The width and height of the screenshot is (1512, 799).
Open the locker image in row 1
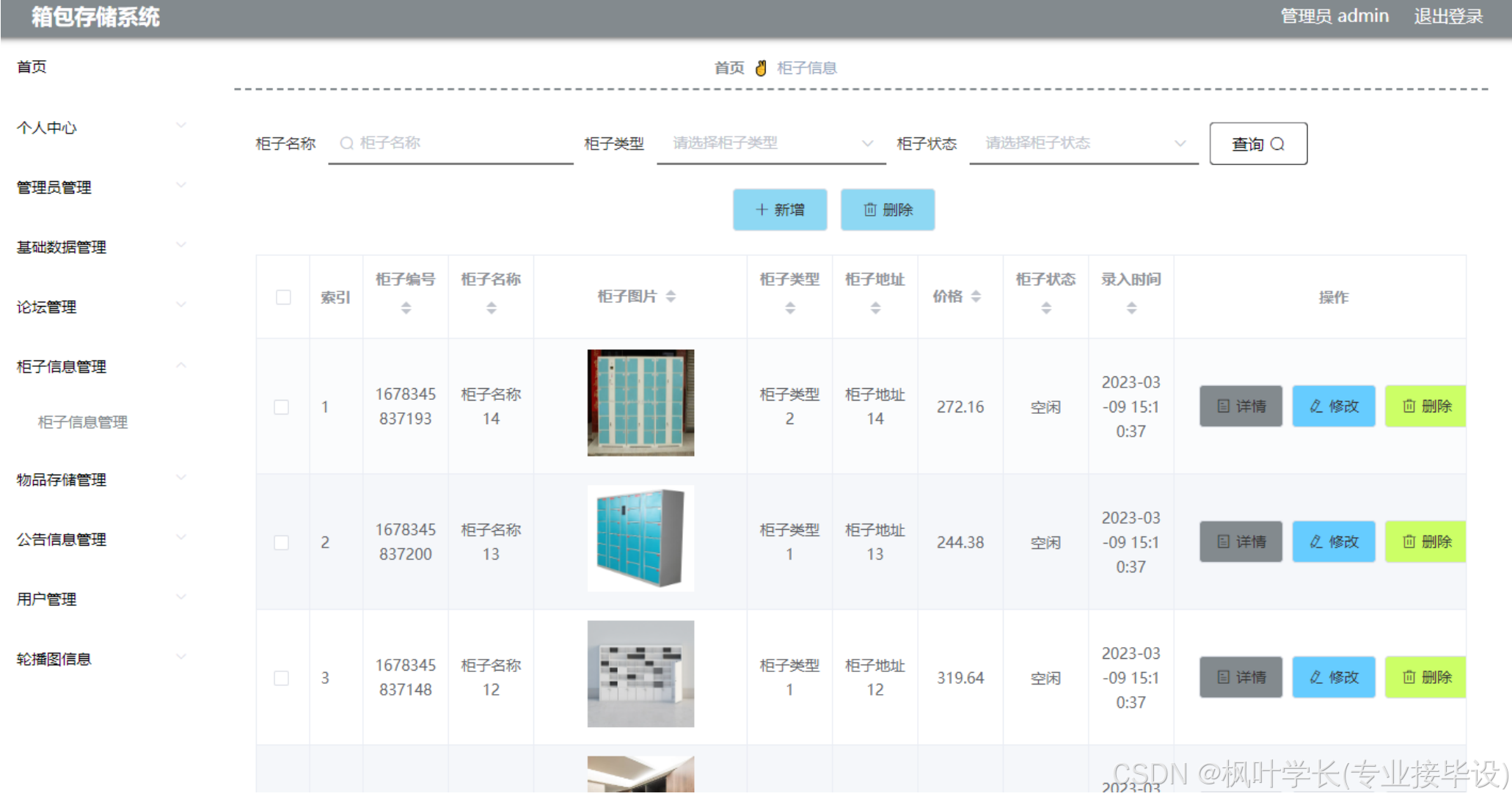click(x=640, y=403)
